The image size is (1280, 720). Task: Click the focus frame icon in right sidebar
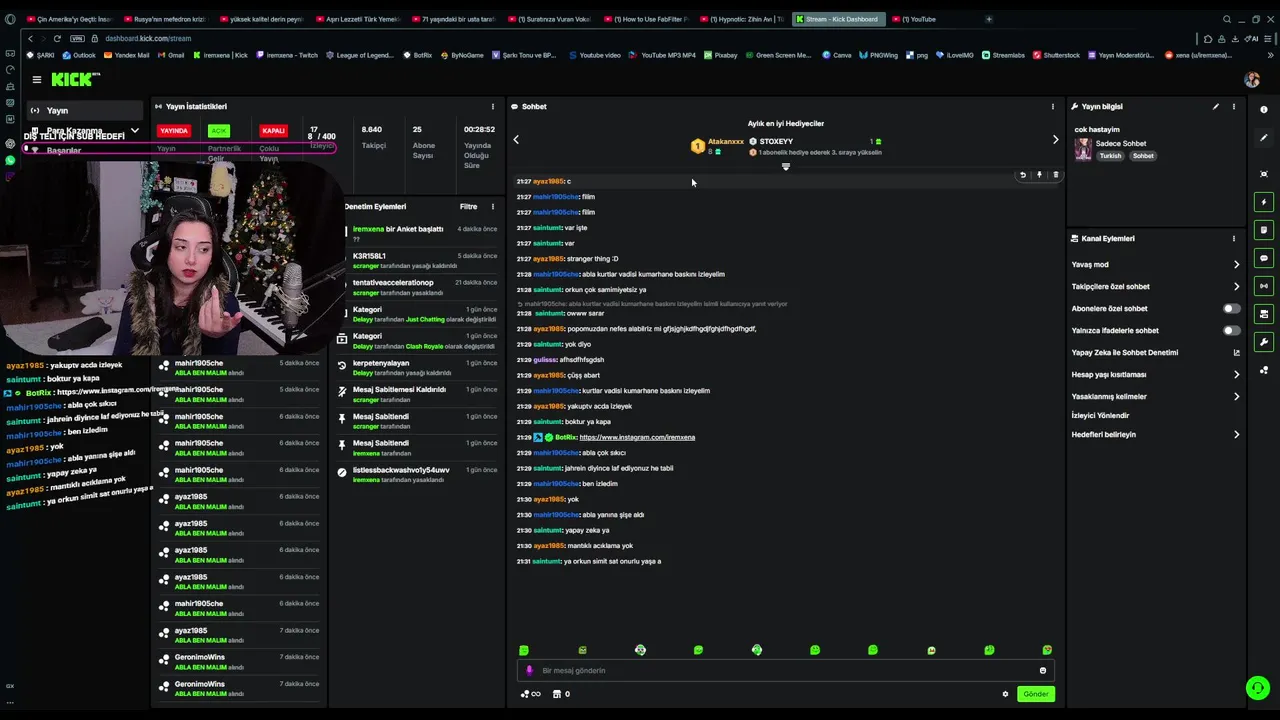click(x=1264, y=174)
